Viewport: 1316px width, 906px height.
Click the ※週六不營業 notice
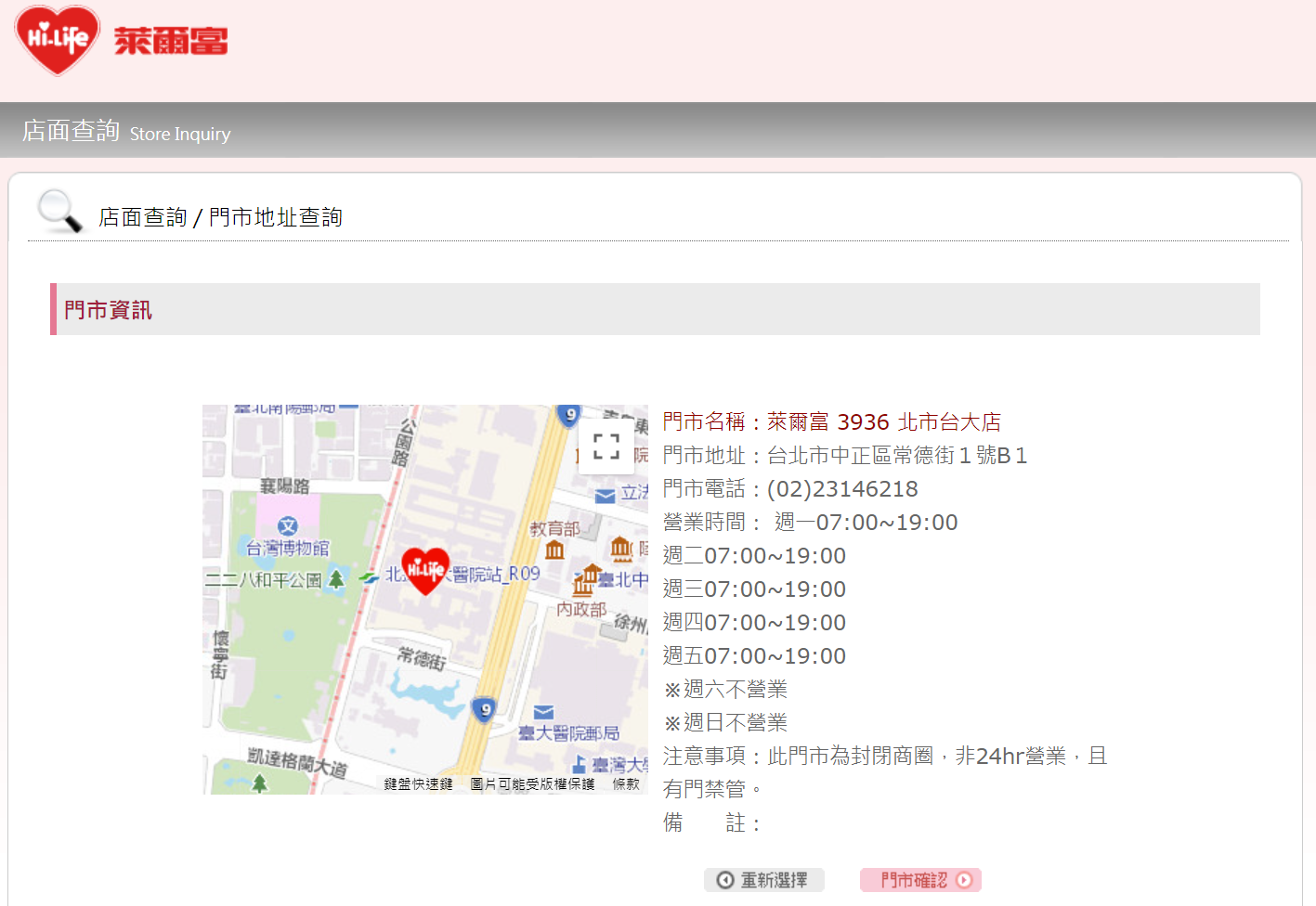coord(725,690)
